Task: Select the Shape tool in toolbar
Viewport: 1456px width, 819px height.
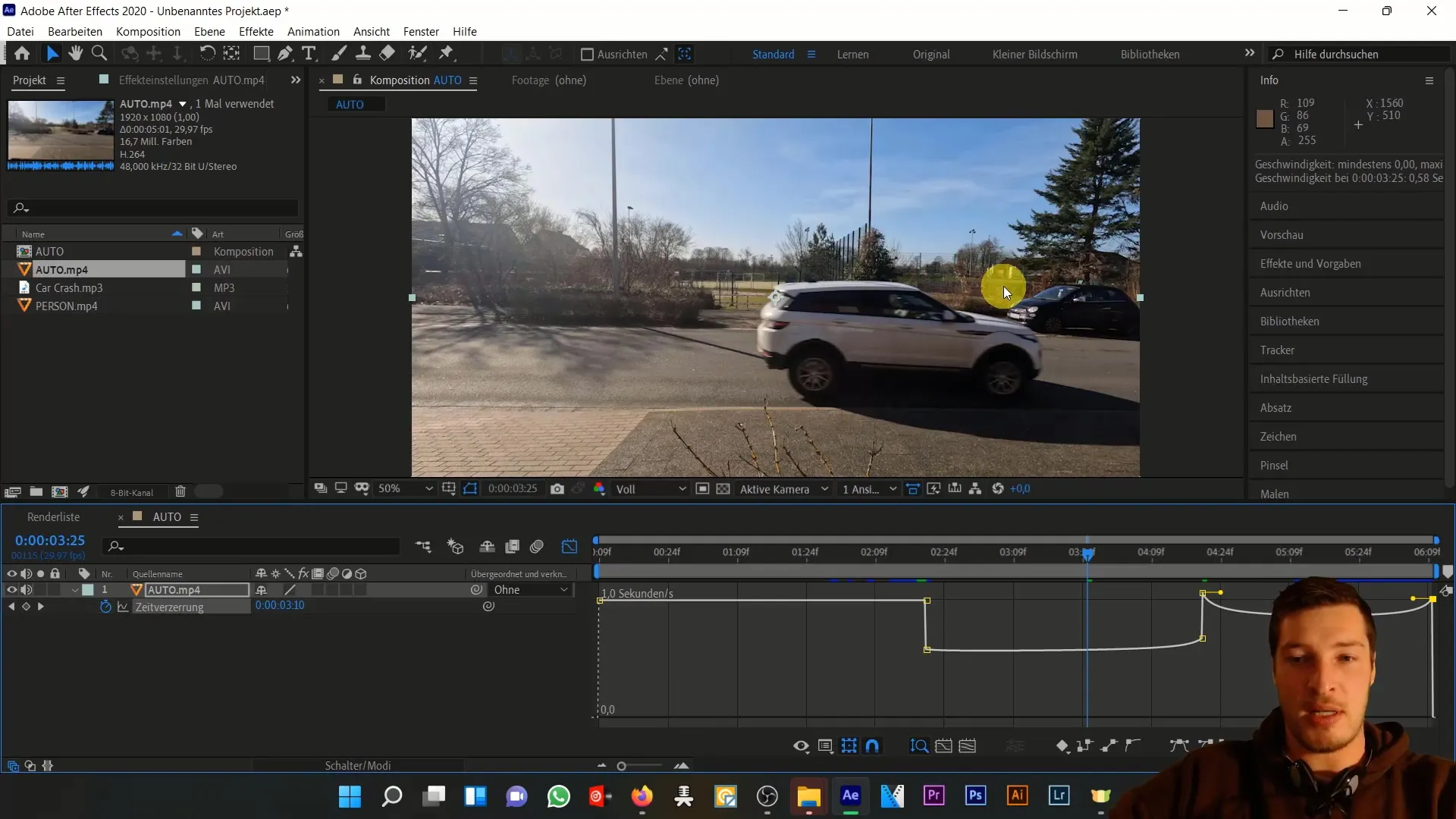Action: click(x=259, y=54)
